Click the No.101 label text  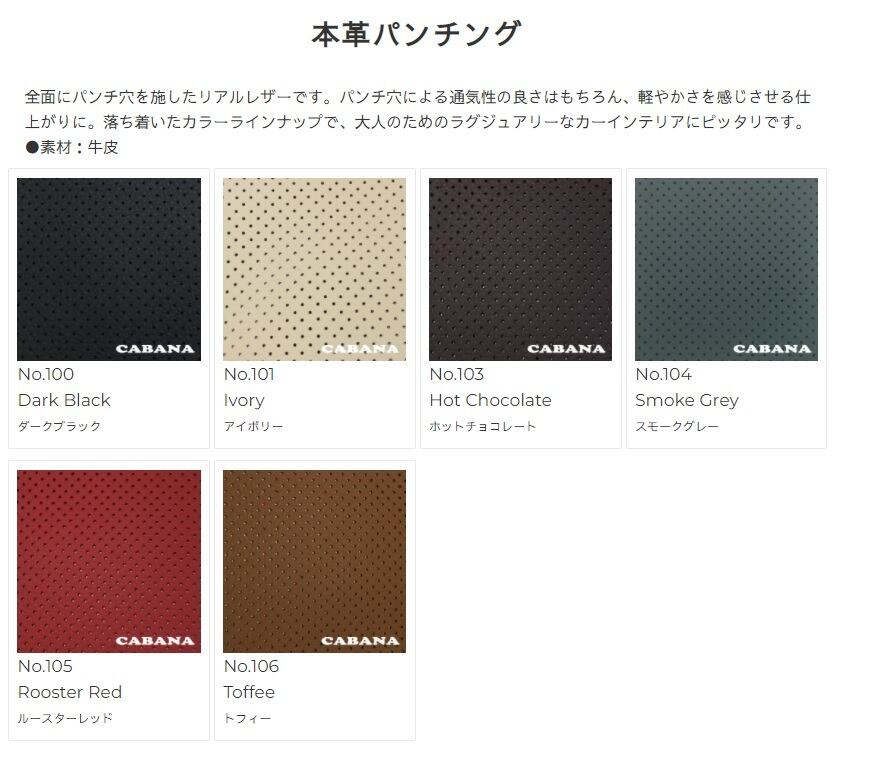[249, 374]
